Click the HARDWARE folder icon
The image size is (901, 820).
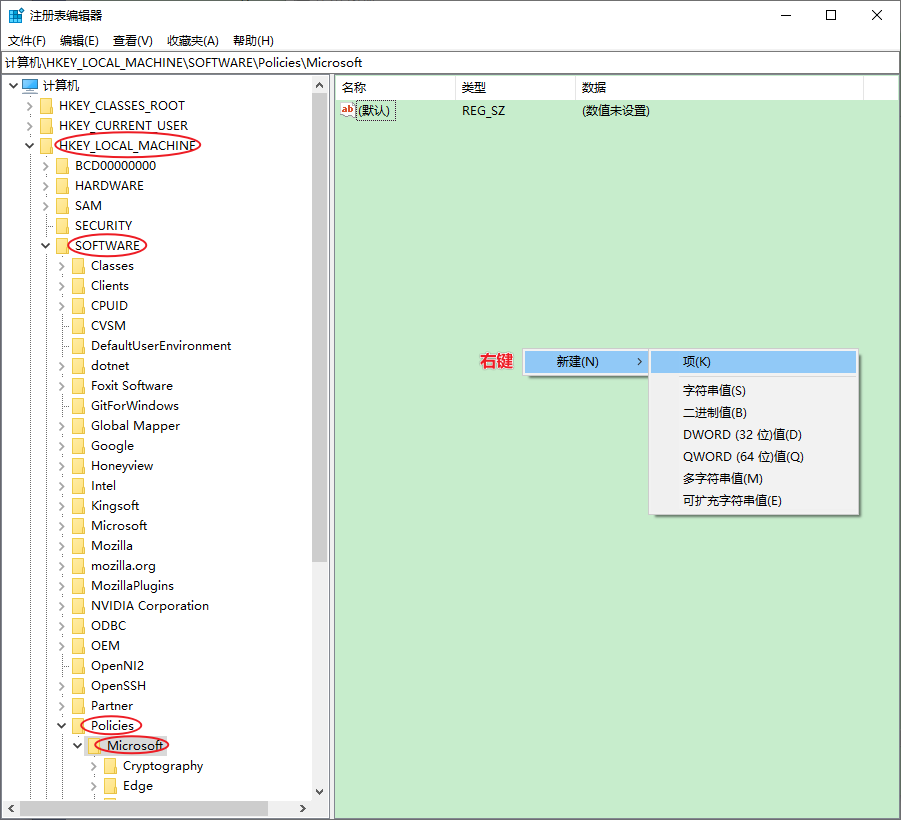point(63,186)
